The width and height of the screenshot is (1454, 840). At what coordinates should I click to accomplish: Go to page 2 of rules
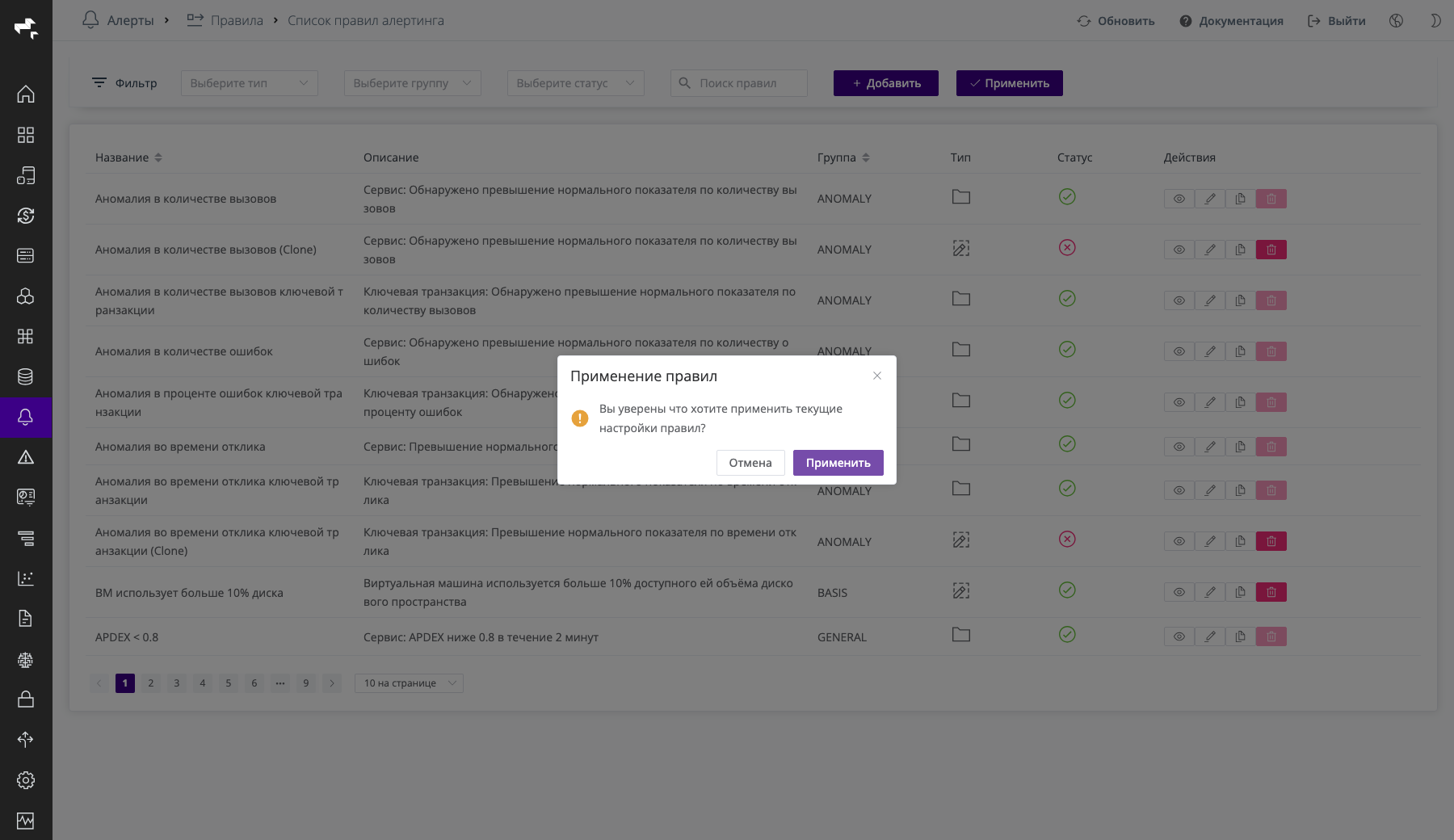click(x=151, y=683)
